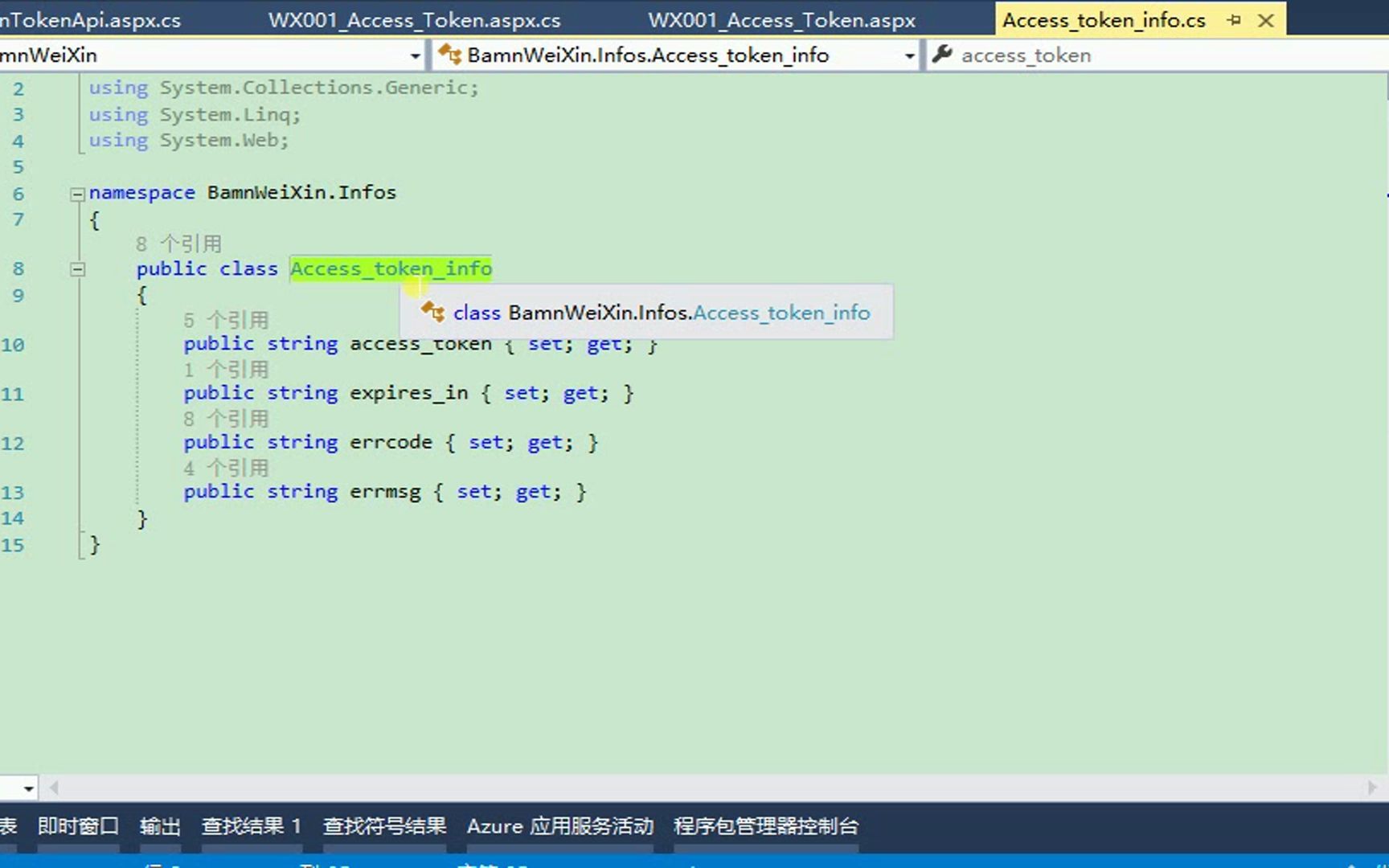This screenshot has width=1389, height=868.
Task: Click the horizontal scrollbar left arrow
Action: click(x=53, y=788)
